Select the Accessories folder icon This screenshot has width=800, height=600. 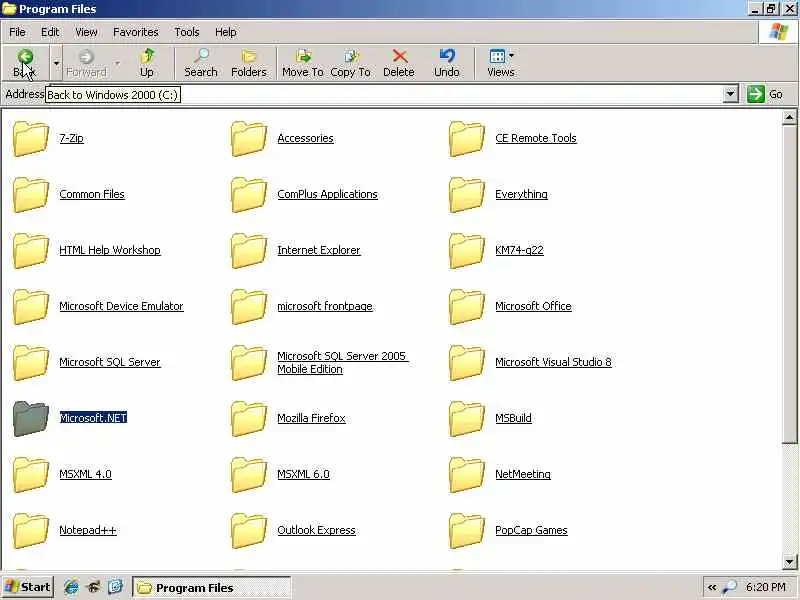(x=248, y=138)
